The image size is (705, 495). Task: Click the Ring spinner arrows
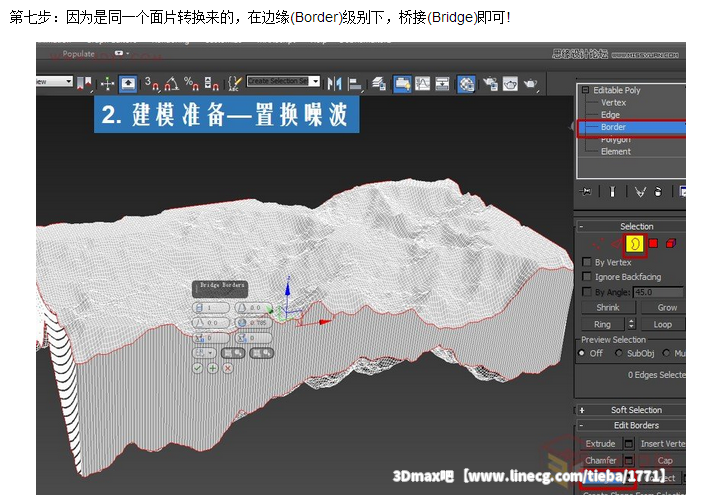pos(631,324)
